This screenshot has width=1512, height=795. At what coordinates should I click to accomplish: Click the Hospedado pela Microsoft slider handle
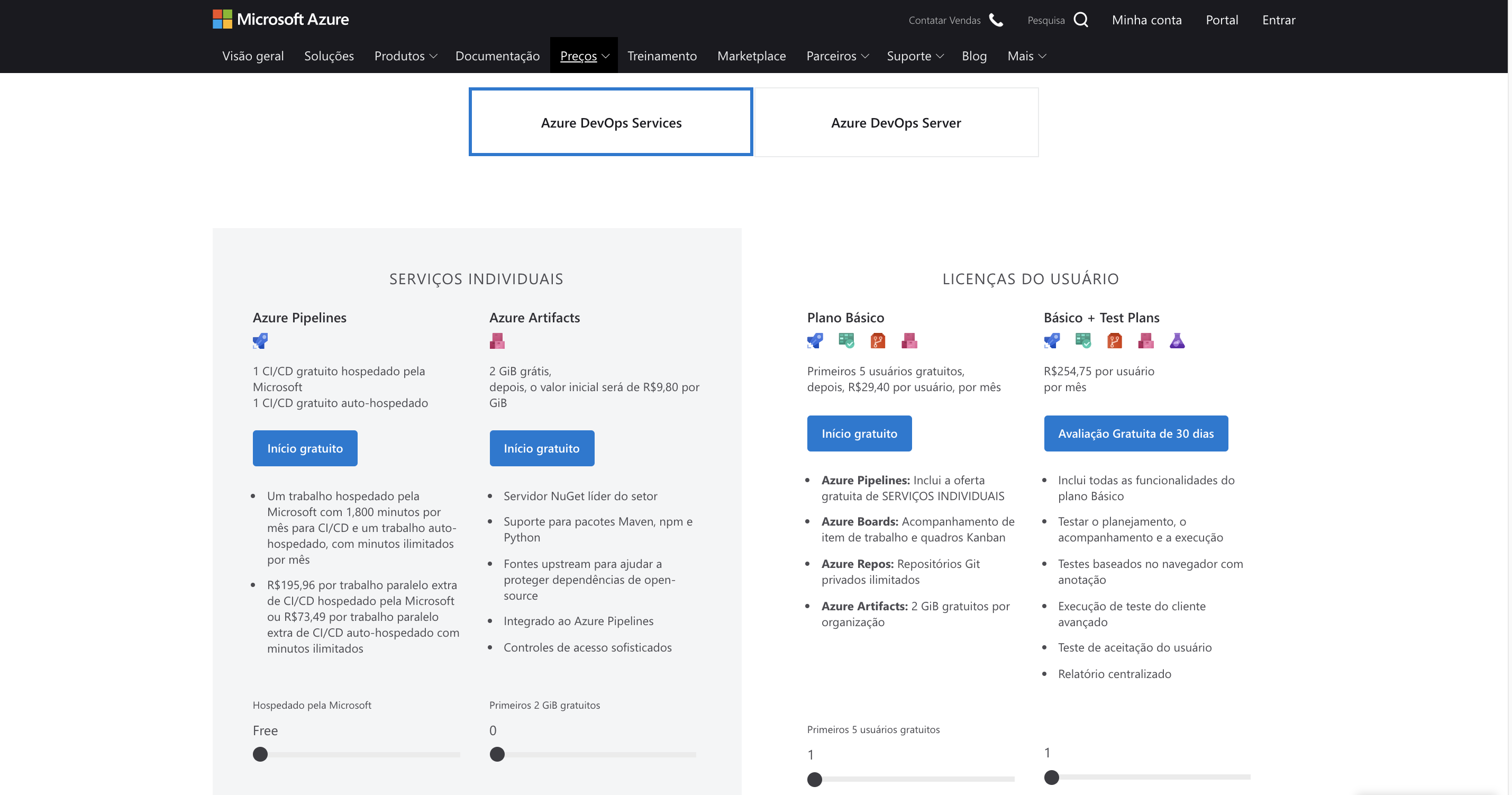coord(260,754)
